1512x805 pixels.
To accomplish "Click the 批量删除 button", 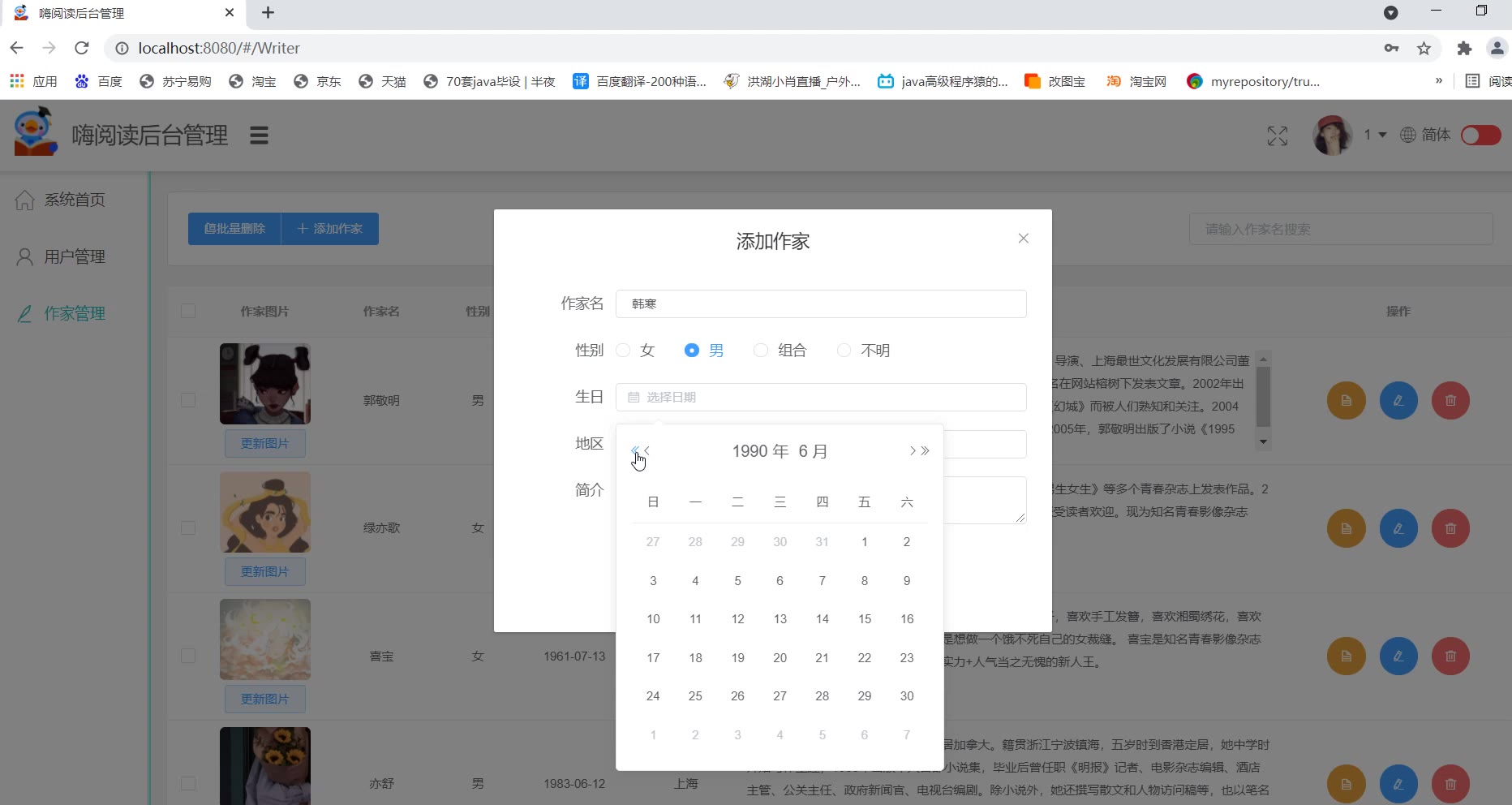I will [234, 229].
